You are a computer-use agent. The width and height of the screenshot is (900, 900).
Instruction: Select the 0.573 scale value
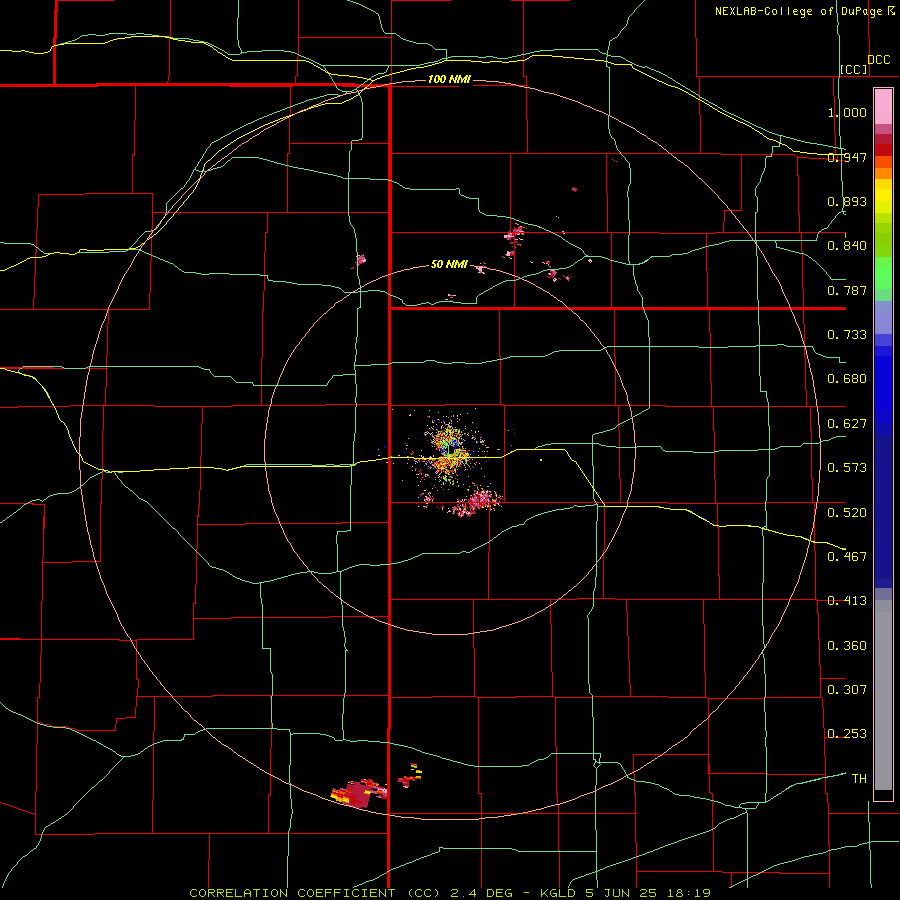tap(847, 468)
